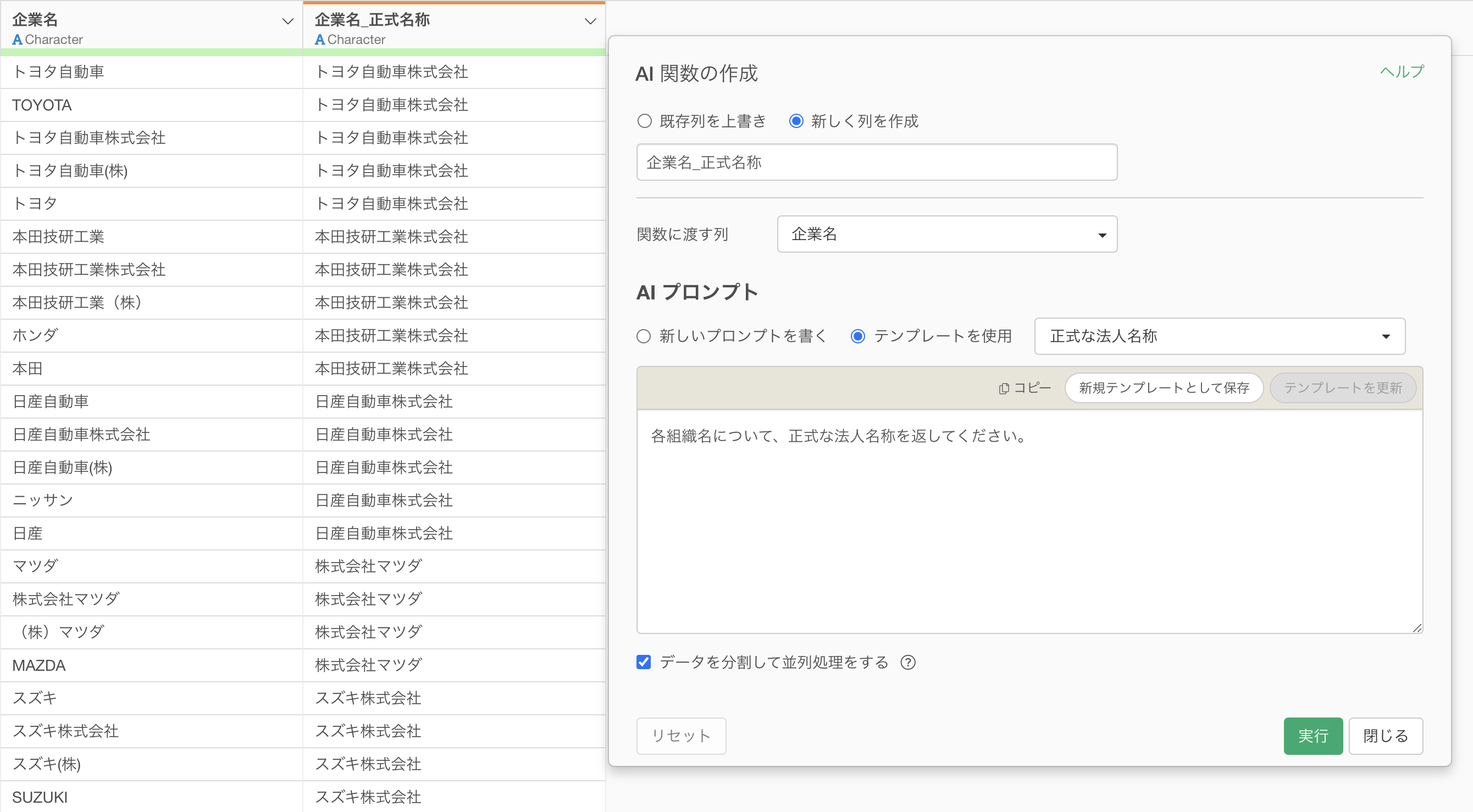Select the 既存列を上書き radio option

pyautogui.click(x=644, y=121)
